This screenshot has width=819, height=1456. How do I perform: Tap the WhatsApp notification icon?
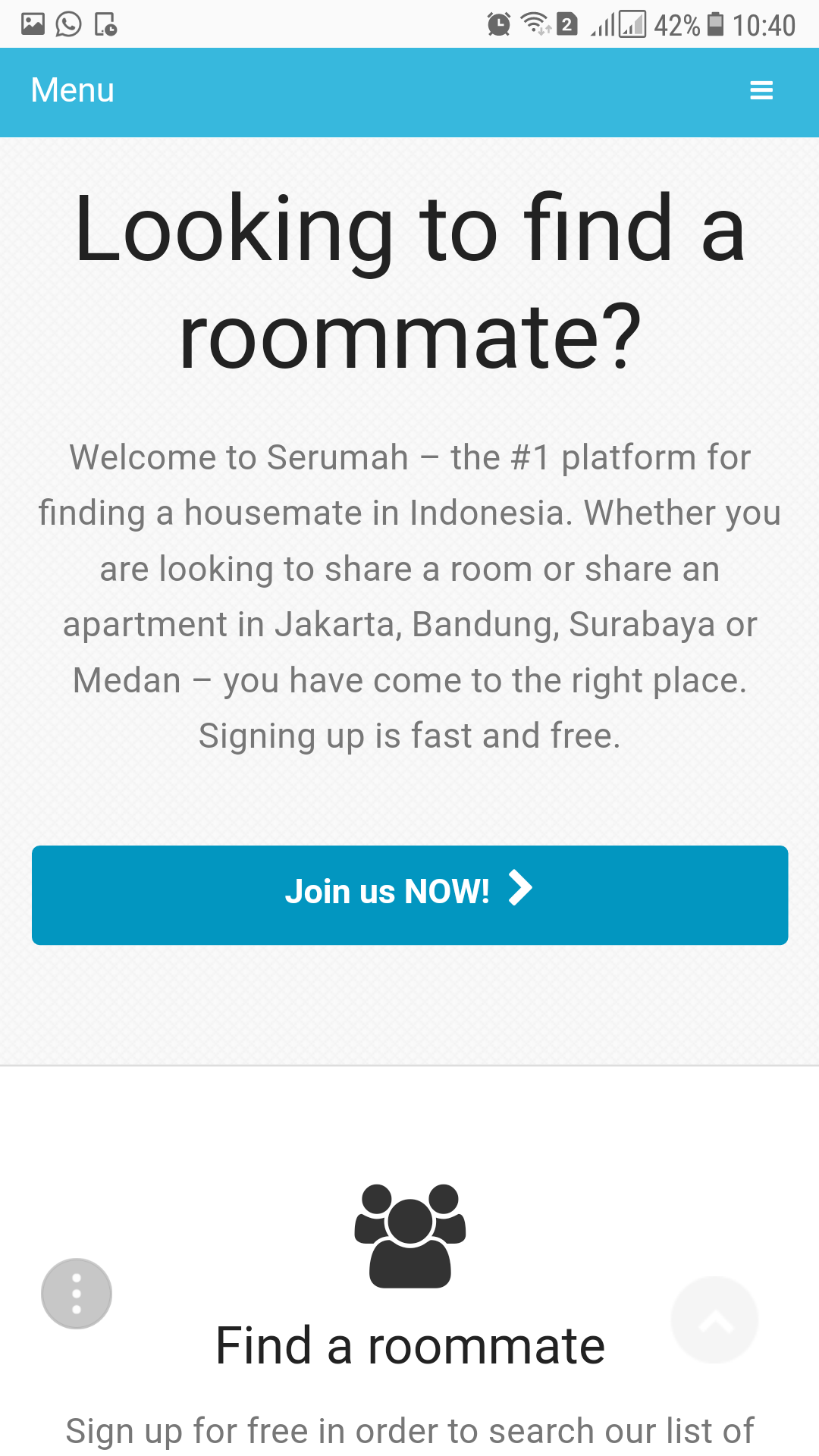pos(69,25)
